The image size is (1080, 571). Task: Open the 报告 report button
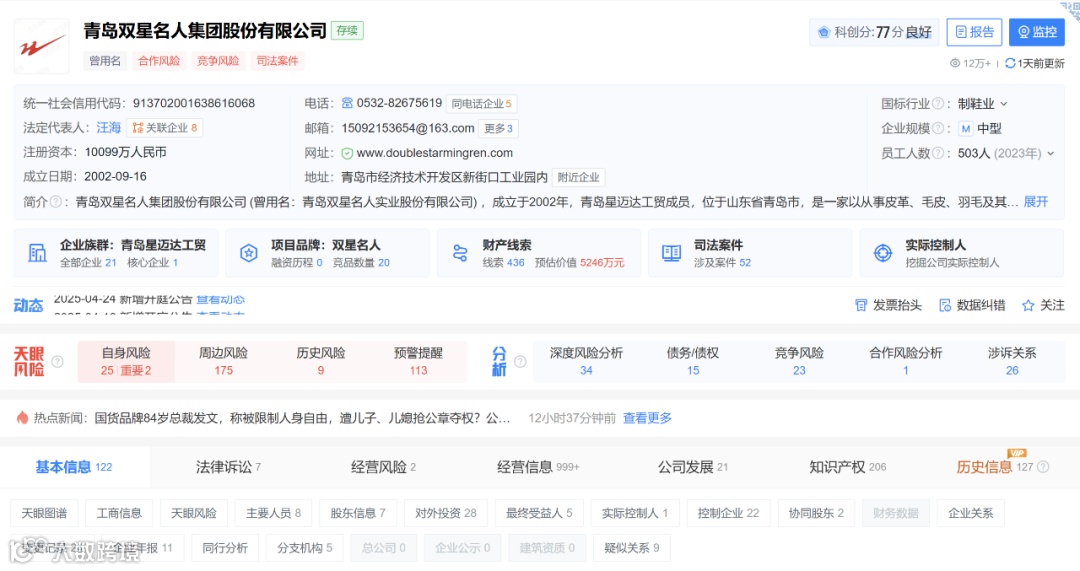(x=974, y=32)
